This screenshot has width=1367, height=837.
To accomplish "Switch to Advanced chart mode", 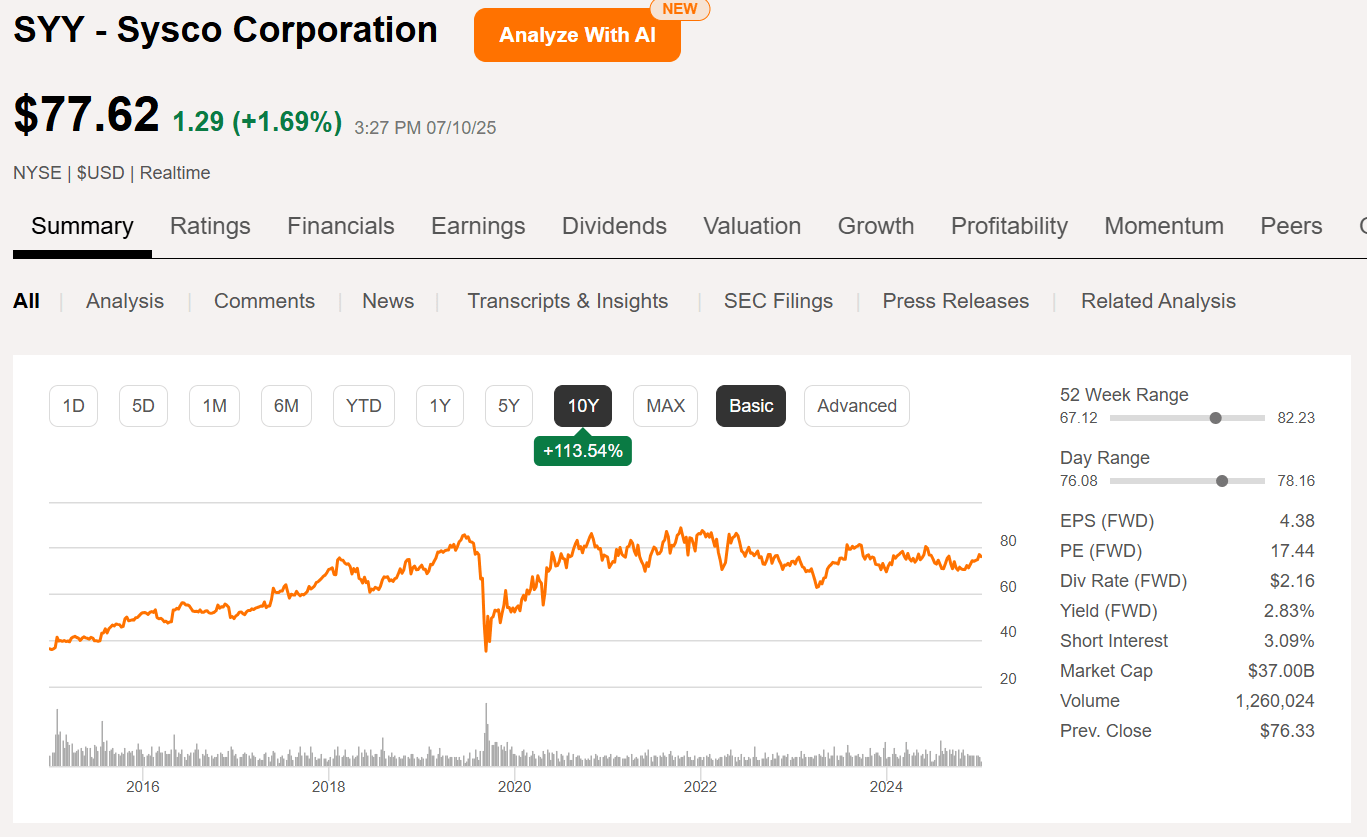I will coord(856,406).
